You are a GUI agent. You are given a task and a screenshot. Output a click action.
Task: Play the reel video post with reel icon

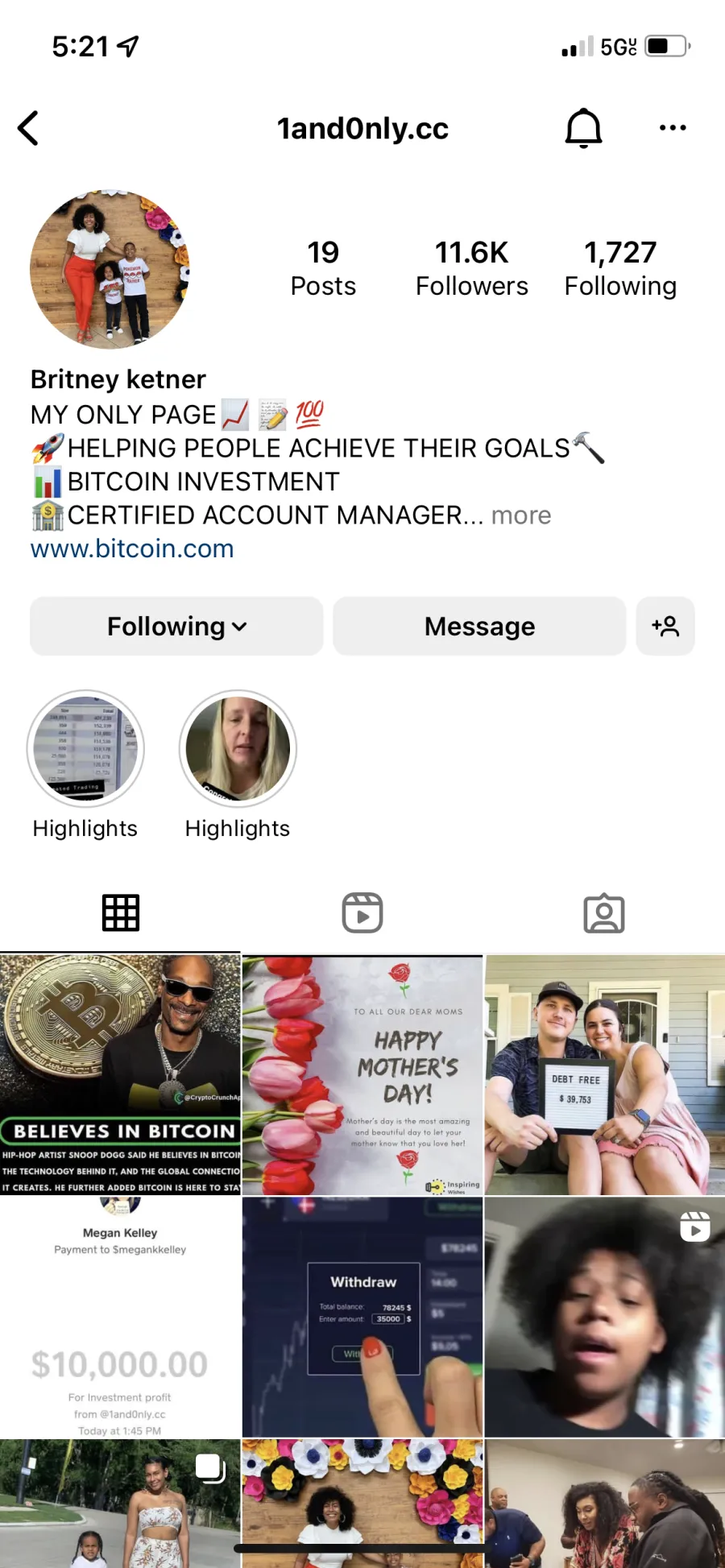(605, 1317)
